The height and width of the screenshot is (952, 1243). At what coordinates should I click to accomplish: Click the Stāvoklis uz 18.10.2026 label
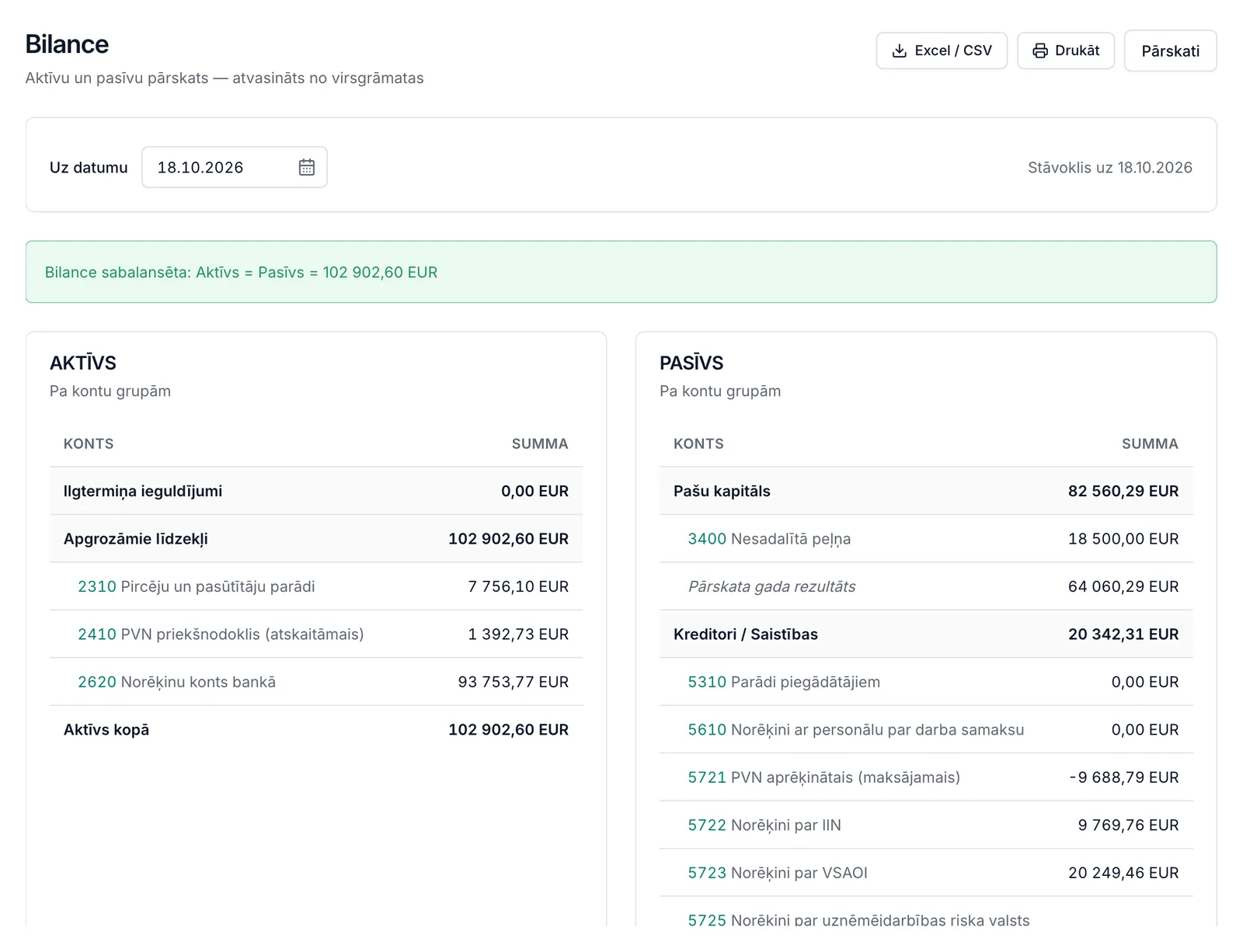coord(1110,168)
